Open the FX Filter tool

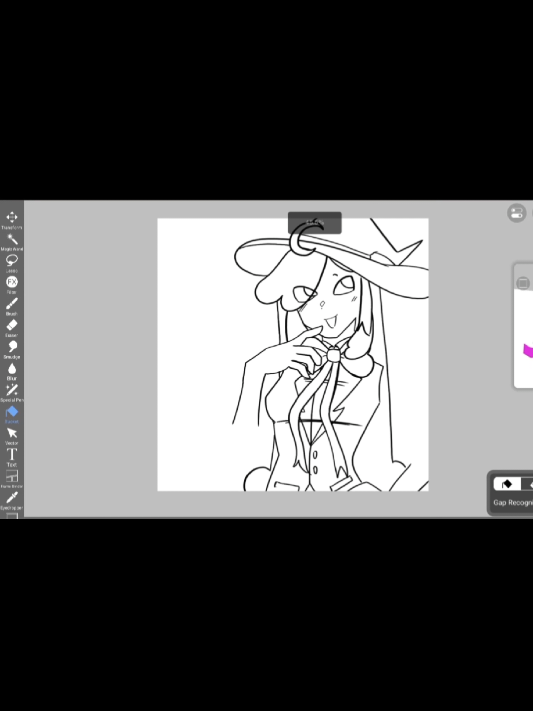12,284
